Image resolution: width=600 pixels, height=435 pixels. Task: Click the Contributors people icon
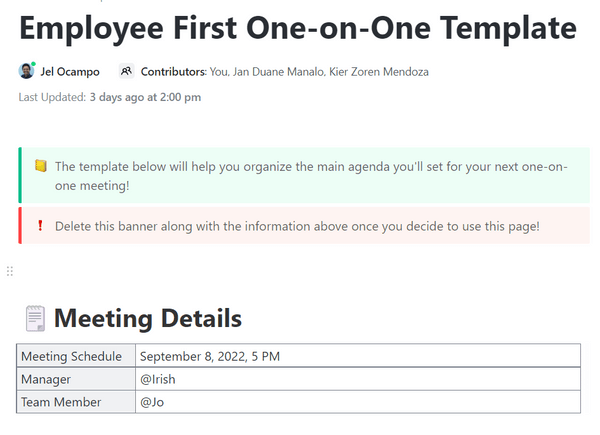click(126, 72)
